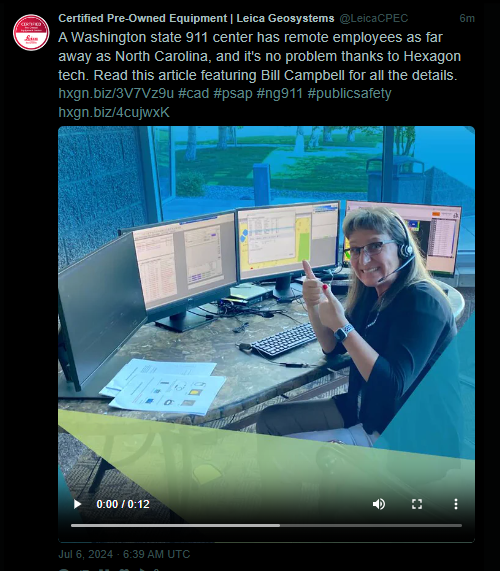The image size is (500, 571).
Task: Seek on the video progress bar
Action: (x=266, y=525)
